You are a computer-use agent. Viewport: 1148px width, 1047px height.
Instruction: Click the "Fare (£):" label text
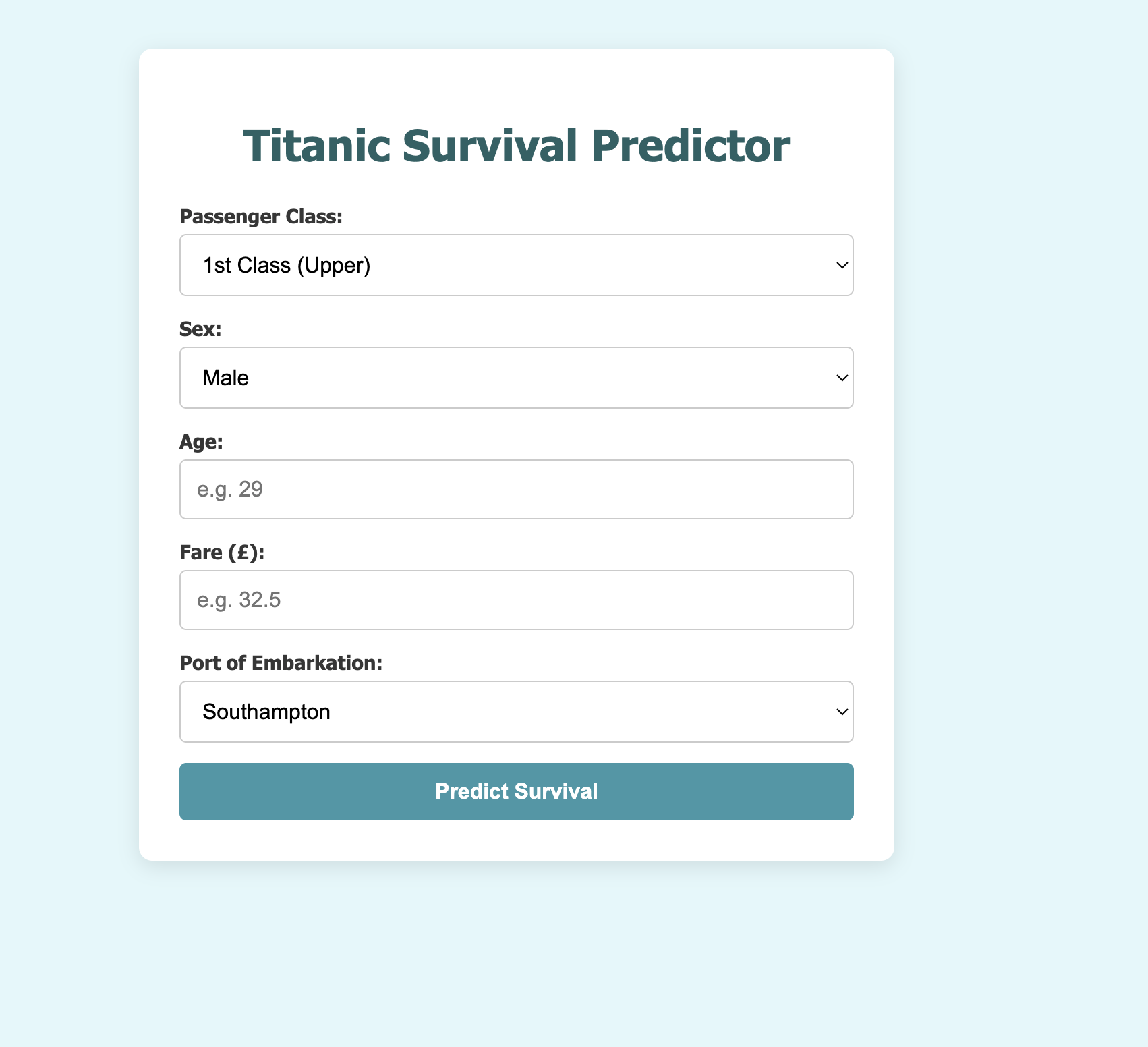222,553
